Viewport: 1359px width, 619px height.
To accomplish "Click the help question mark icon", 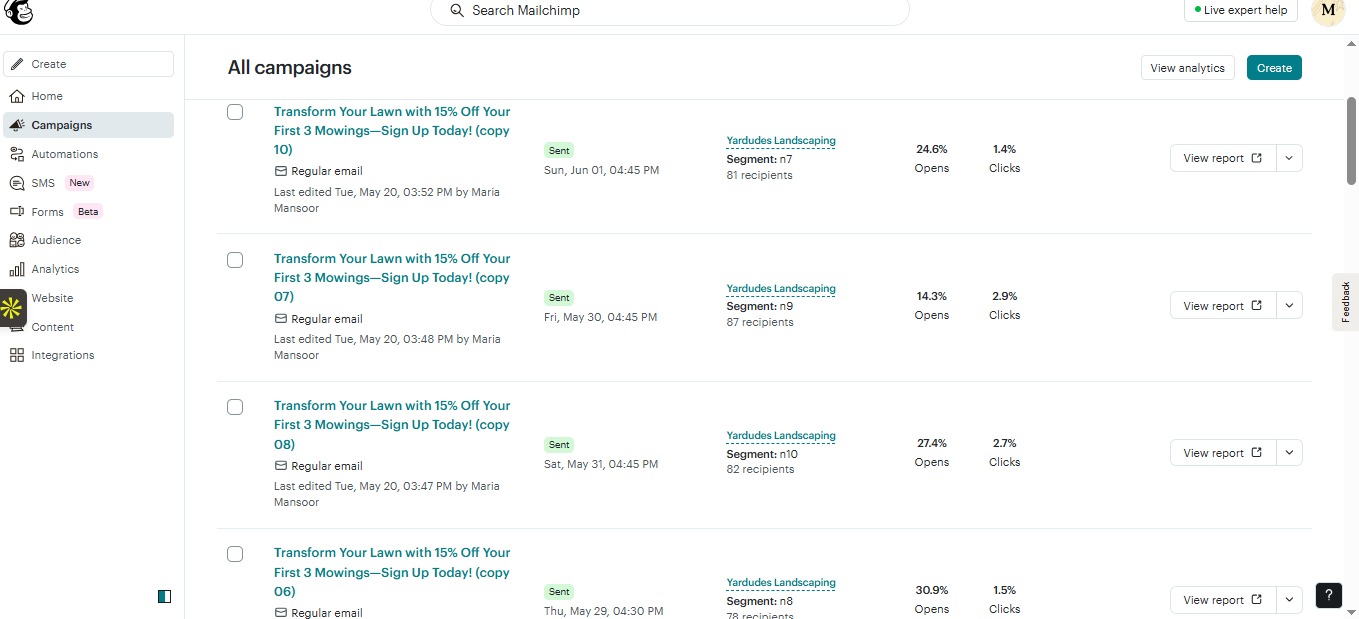I will (x=1328, y=595).
